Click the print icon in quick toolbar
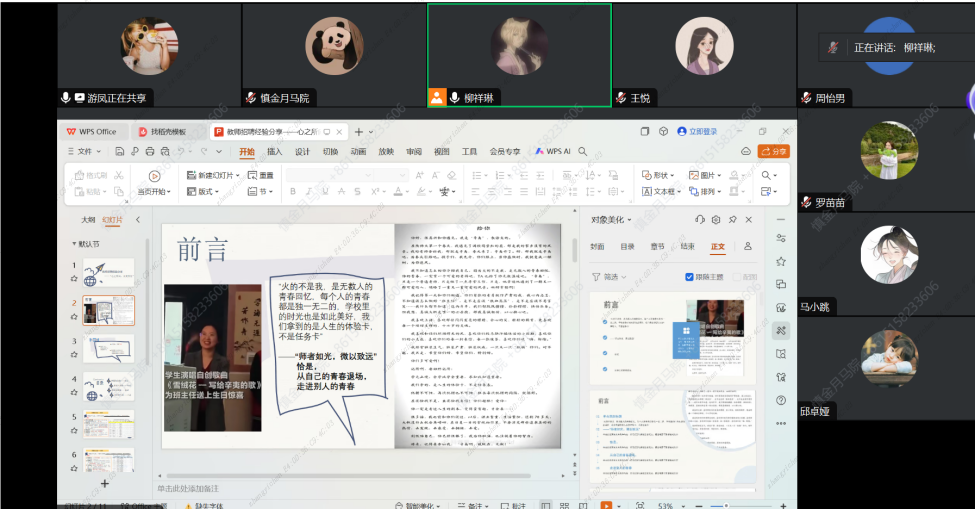Screen dimensions: 975x509 pyautogui.click(x=148, y=152)
